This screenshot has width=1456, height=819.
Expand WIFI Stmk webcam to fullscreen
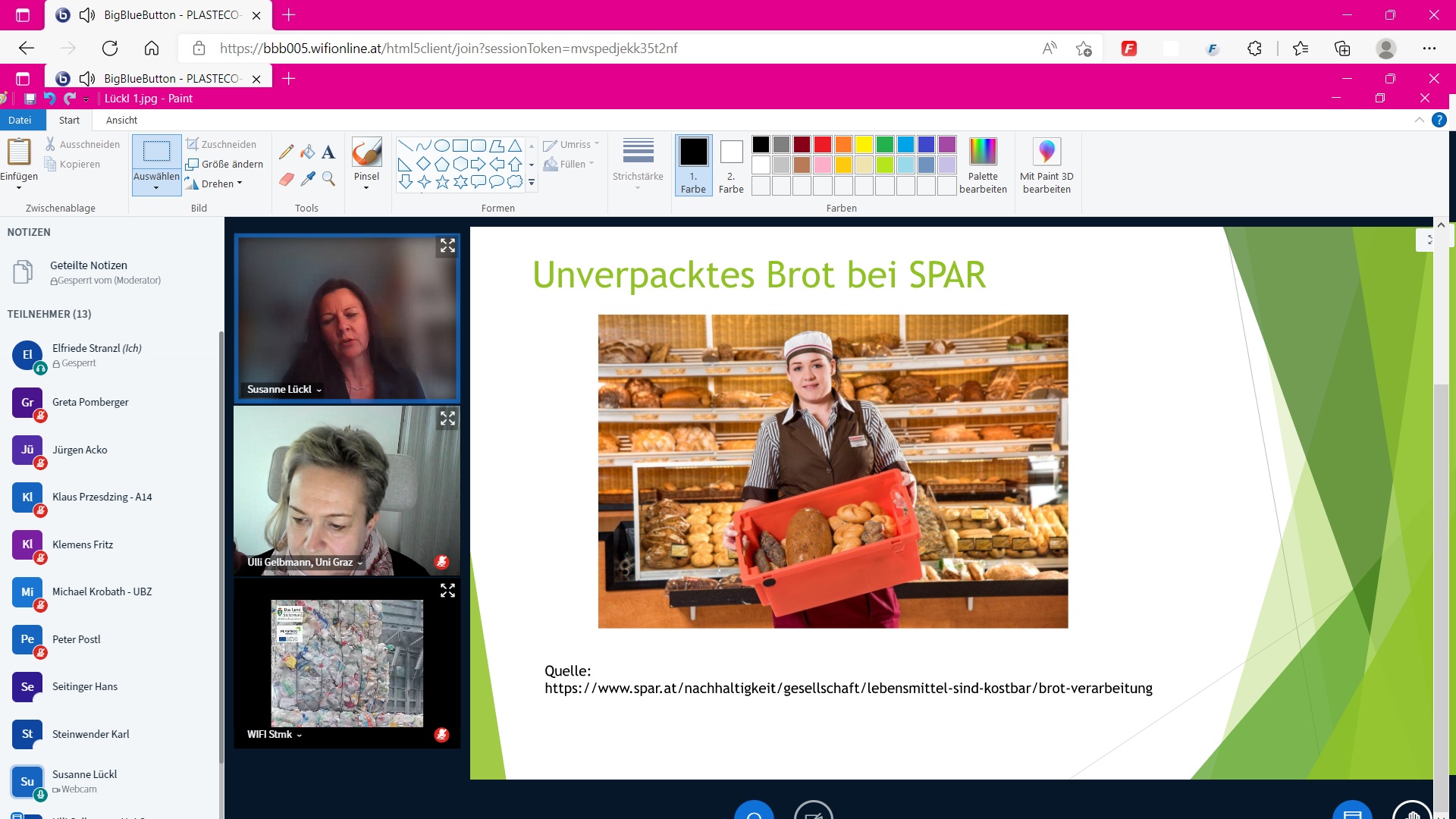click(x=447, y=590)
